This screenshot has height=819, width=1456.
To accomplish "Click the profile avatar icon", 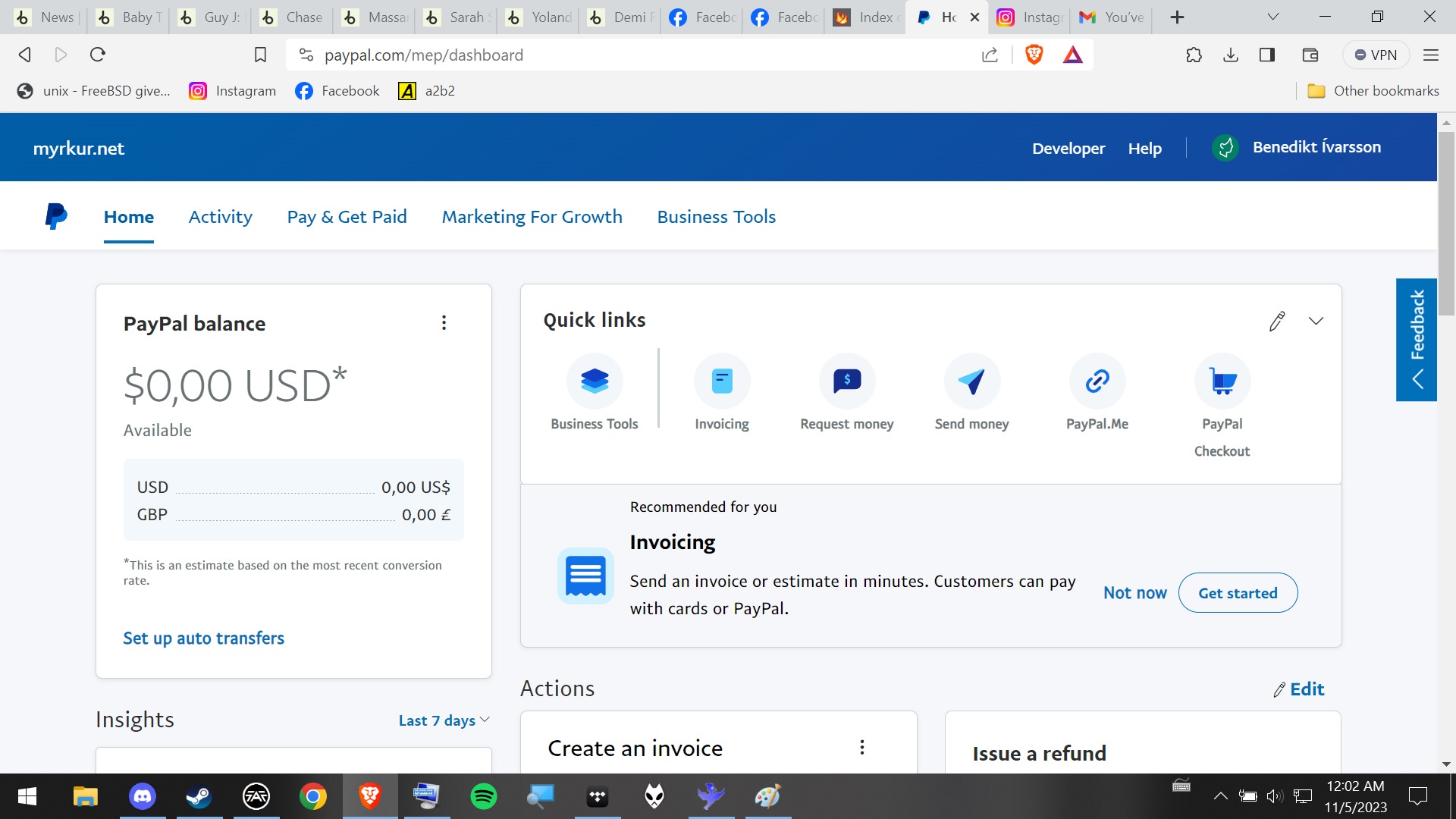I will point(1225,148).
